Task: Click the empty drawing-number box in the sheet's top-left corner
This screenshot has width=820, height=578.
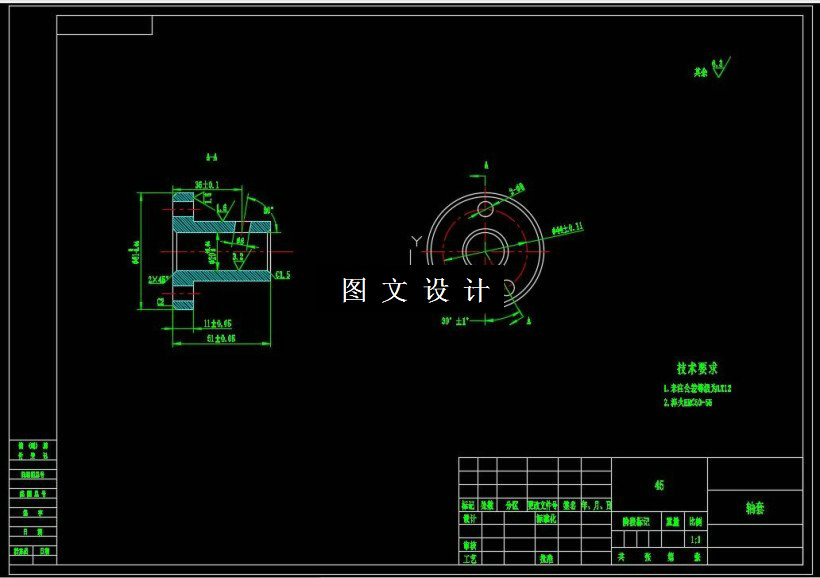Action: [105, 25]
